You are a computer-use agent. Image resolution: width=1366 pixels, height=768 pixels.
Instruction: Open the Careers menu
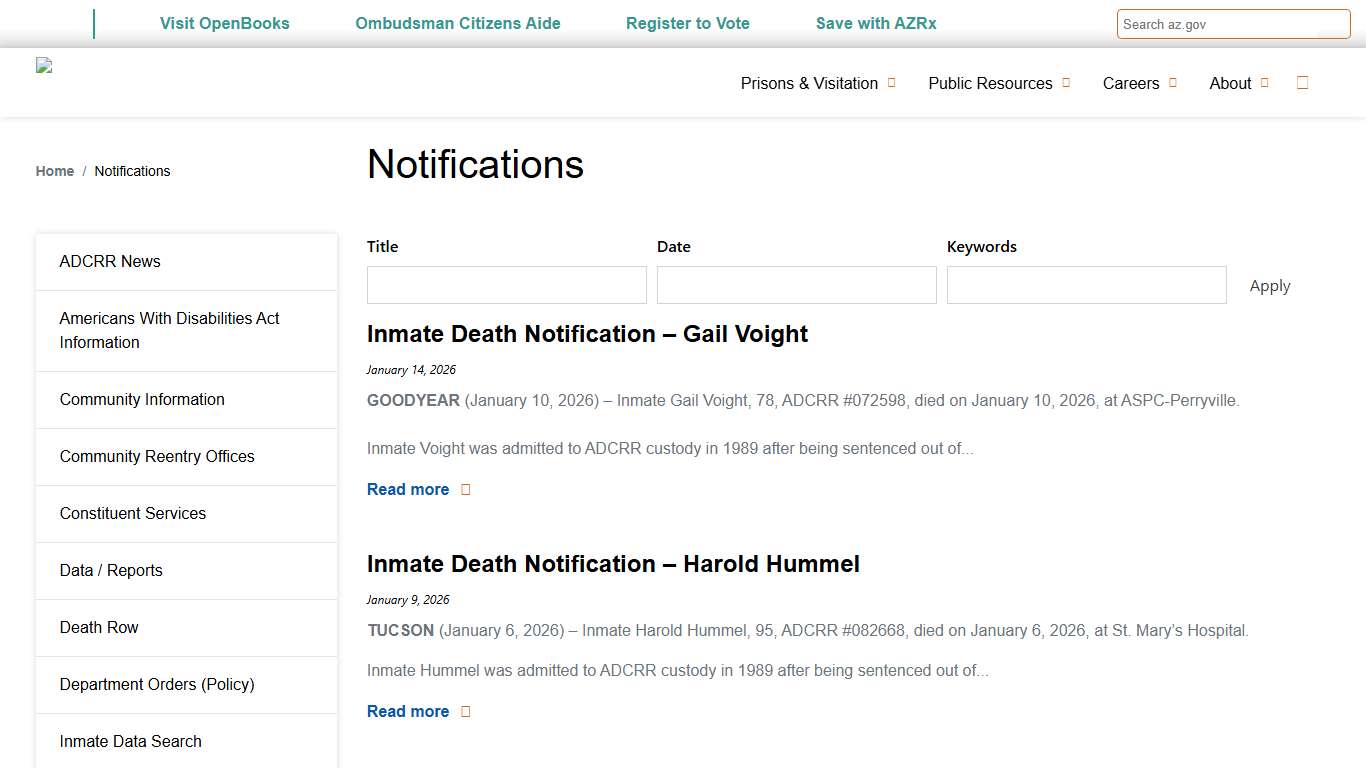click(x=1131, y=83)
